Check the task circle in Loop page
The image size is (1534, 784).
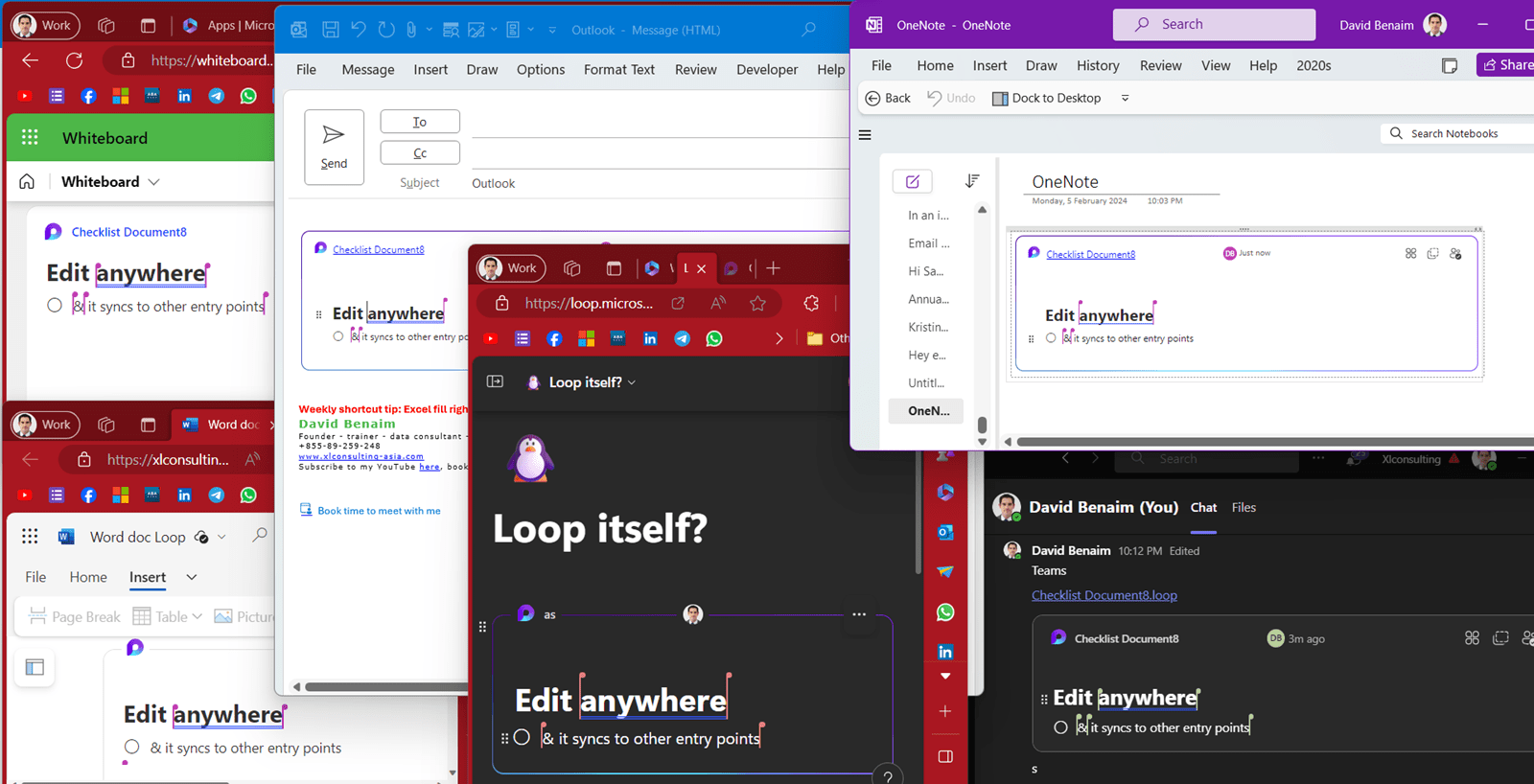[x=522, y=737]
